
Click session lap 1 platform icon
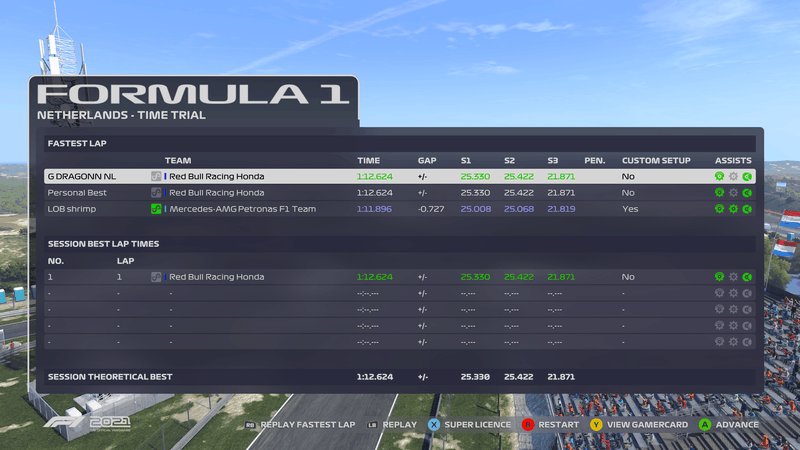[156, 277]
